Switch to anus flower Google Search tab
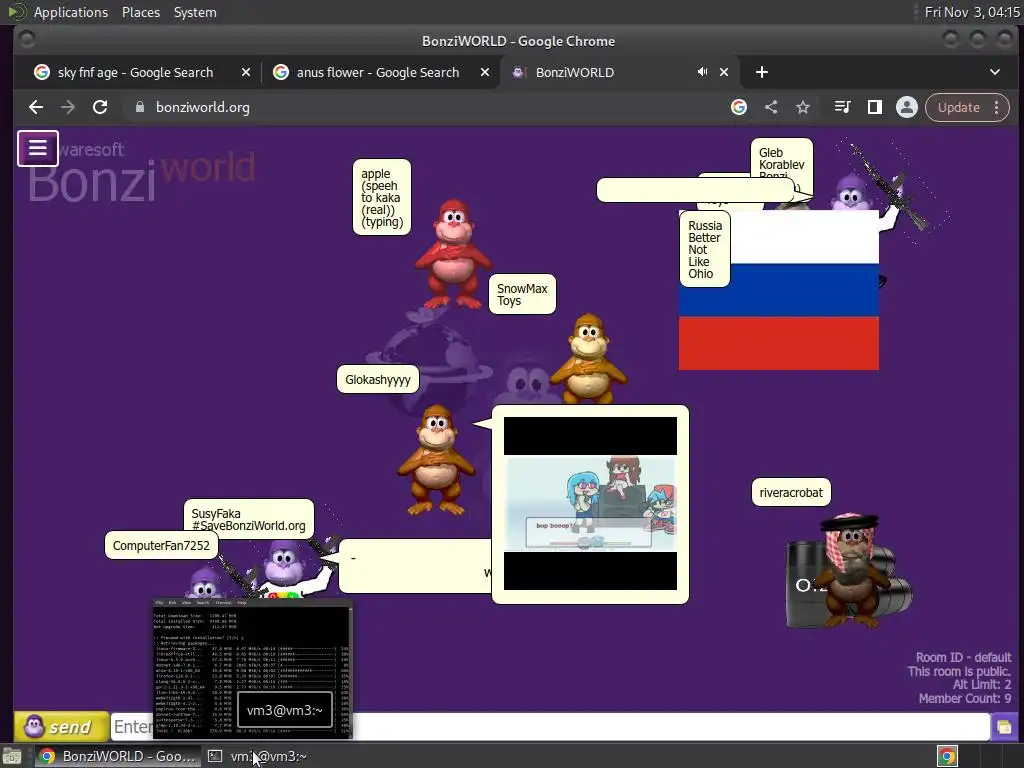Viewport: 1024px width, 768px height. (378, 72)
